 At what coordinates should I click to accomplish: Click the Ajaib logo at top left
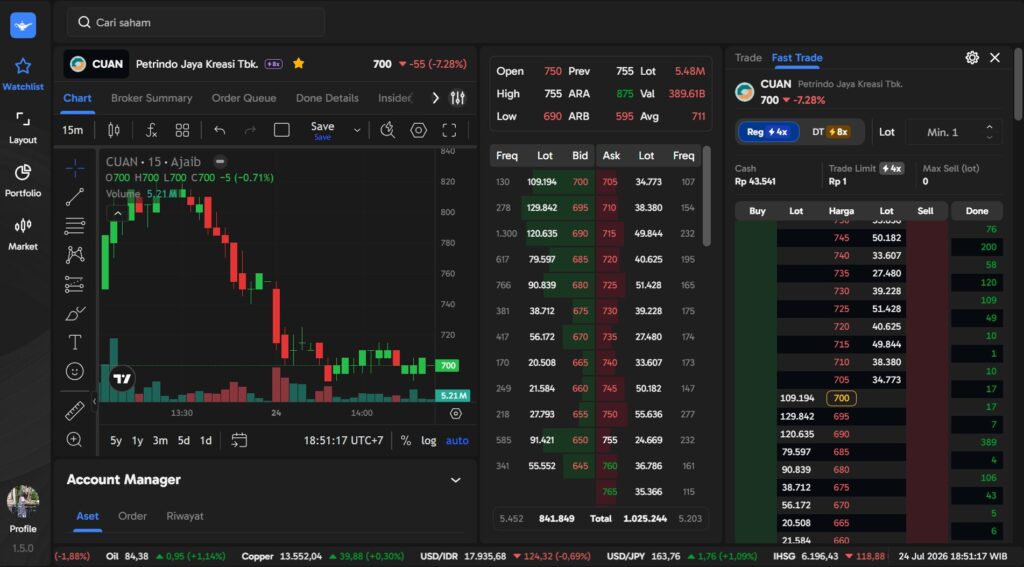click(23, 25)
